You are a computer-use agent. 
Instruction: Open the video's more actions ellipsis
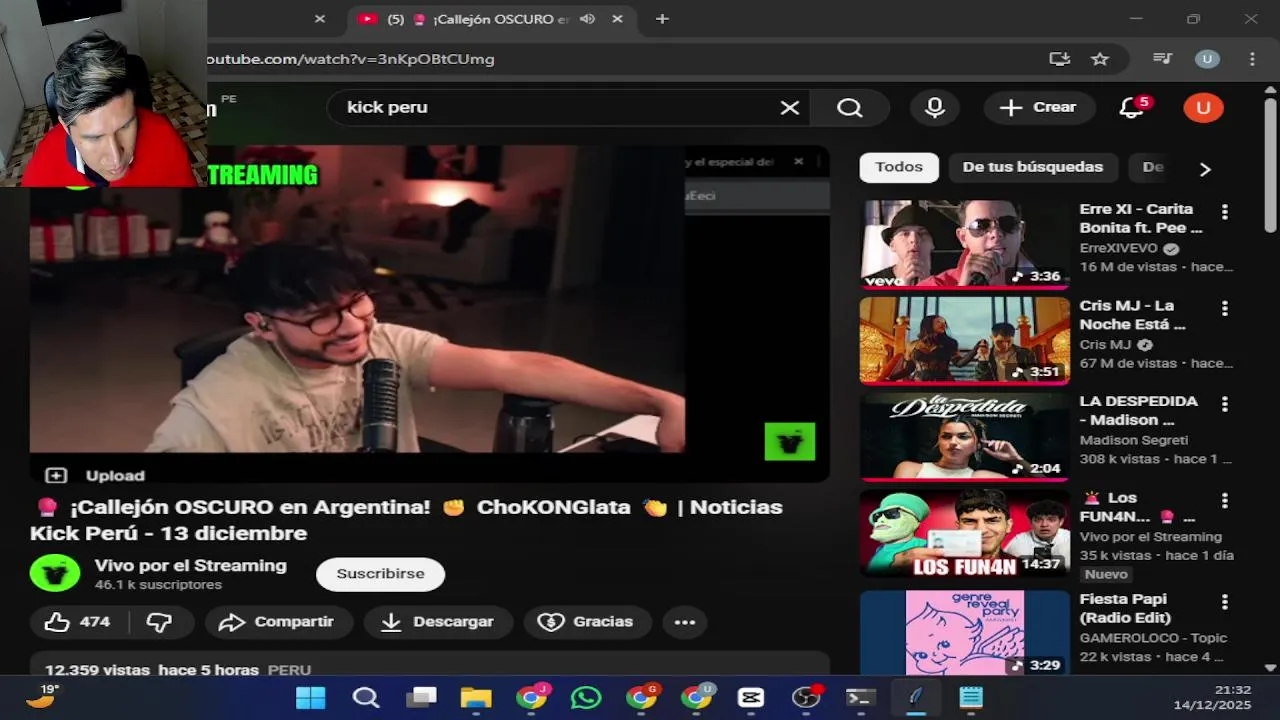(x=684, y=622)
